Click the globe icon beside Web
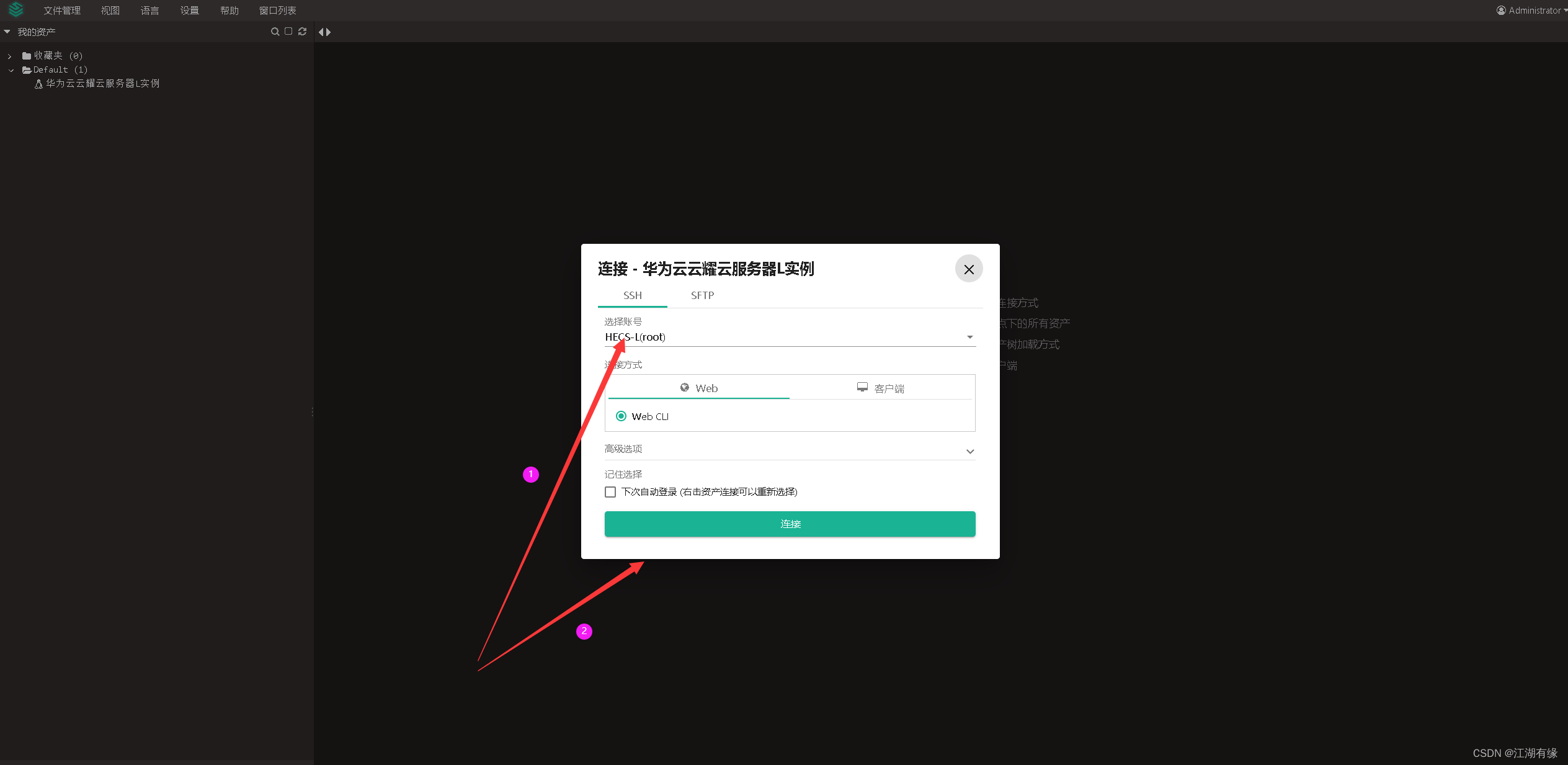 [685, 388]
